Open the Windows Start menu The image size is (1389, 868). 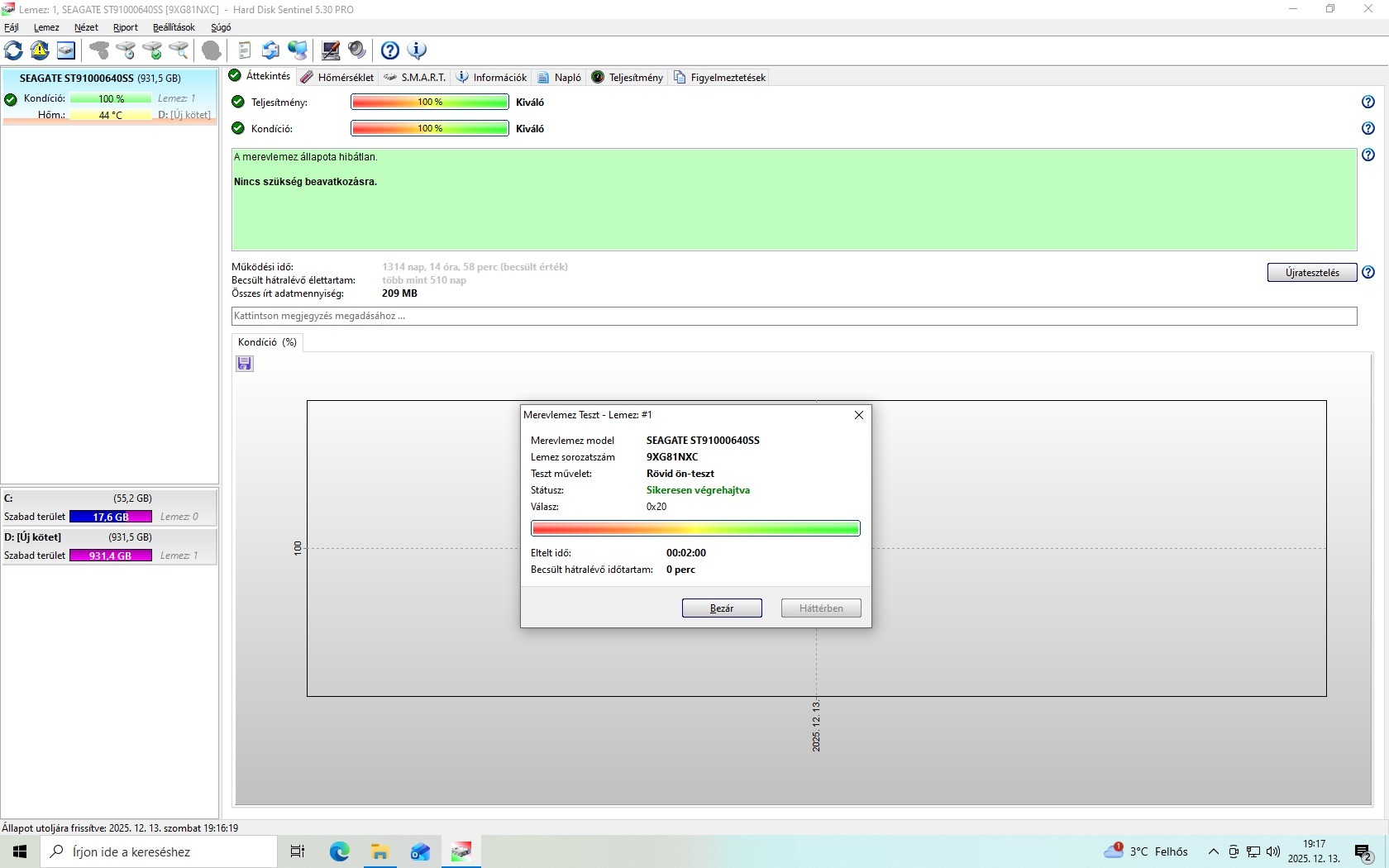click(20, 851)
